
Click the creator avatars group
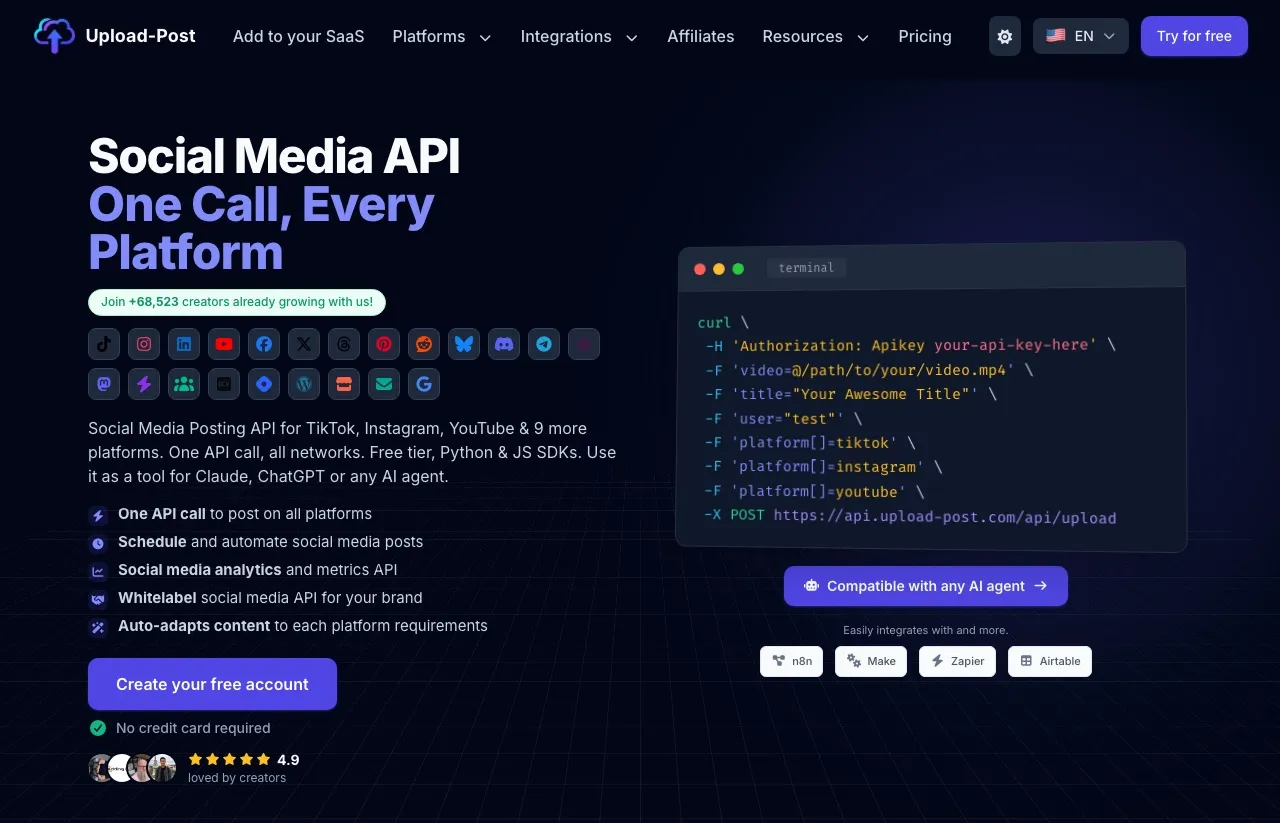(x=132, y=768)
